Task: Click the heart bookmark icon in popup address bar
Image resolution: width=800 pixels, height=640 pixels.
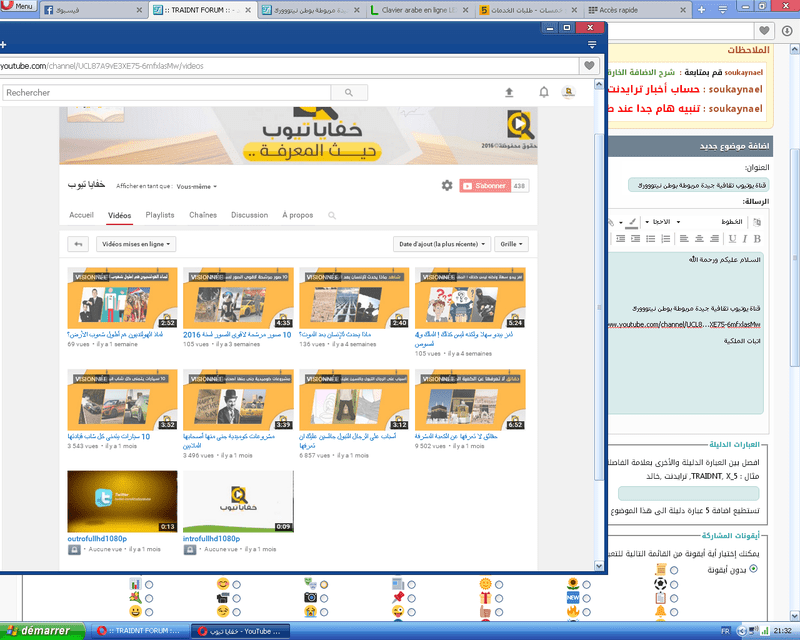Action: click(x=590, y=65)
